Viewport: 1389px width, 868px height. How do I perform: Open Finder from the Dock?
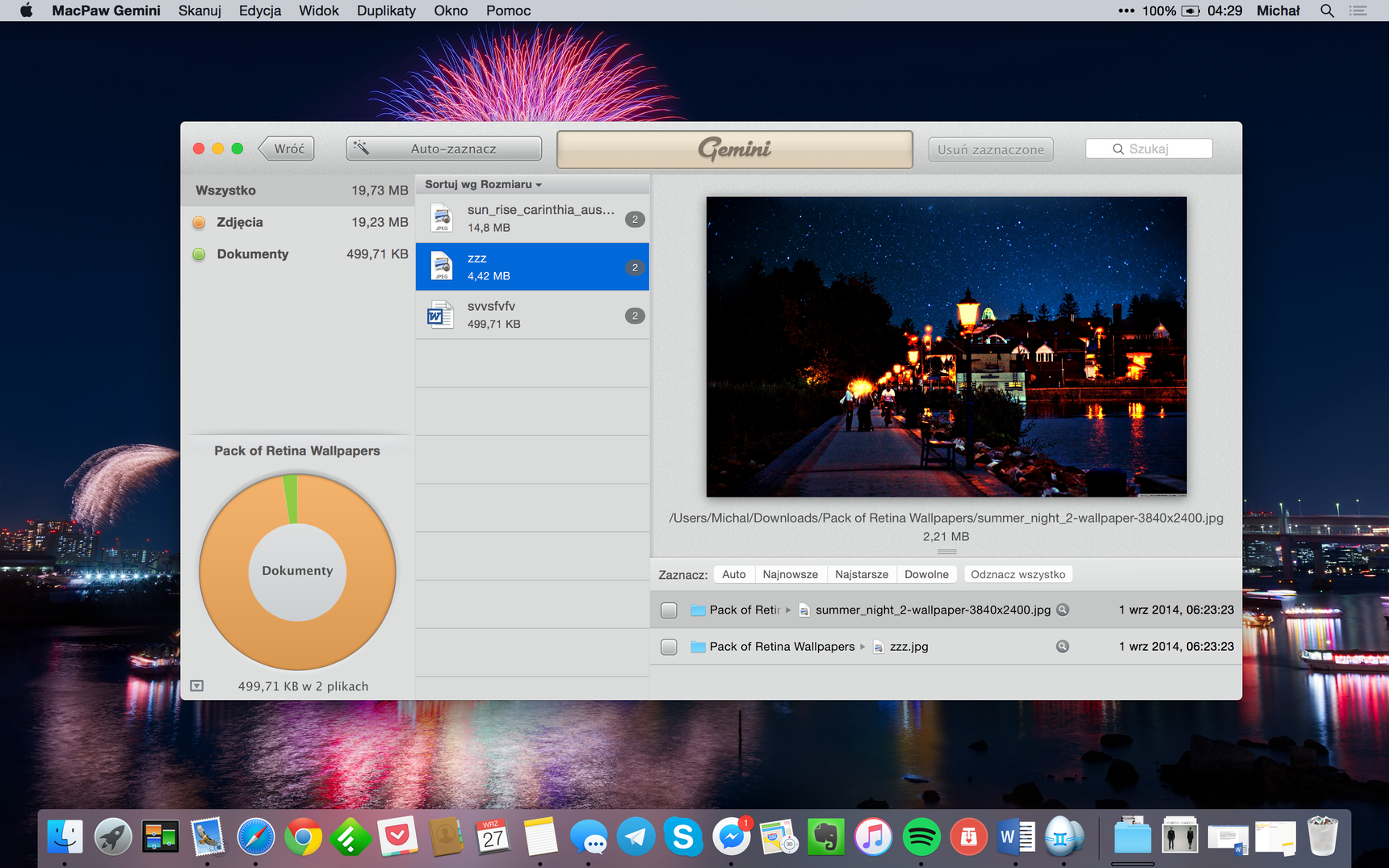(65, 837)
